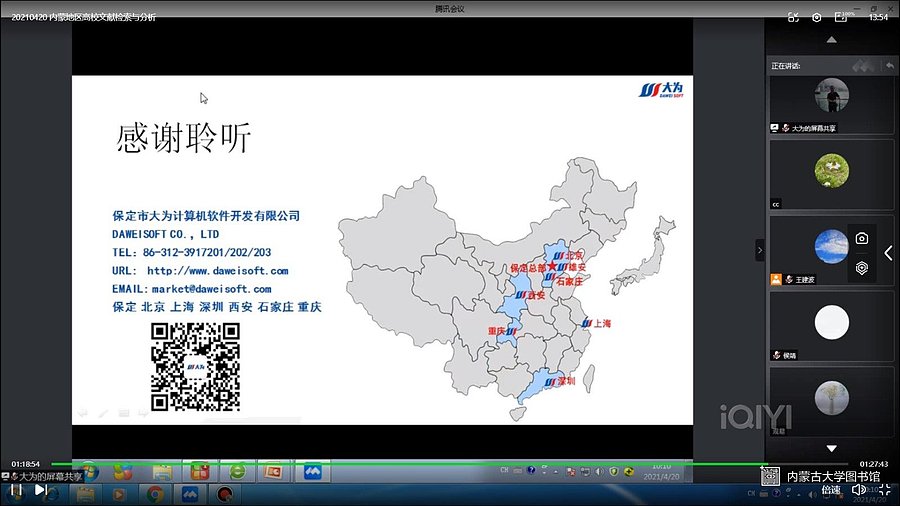Select participant cc avatar
The width and height of the screenshot is (900, 506).
pos(831,170)
